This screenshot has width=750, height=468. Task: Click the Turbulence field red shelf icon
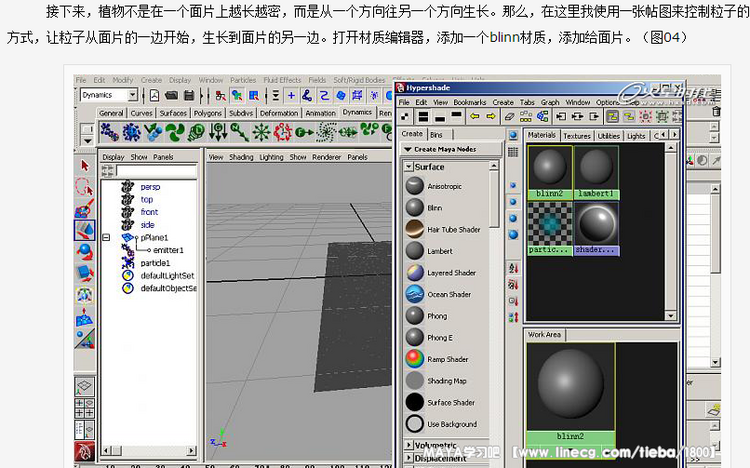point(283,132)
